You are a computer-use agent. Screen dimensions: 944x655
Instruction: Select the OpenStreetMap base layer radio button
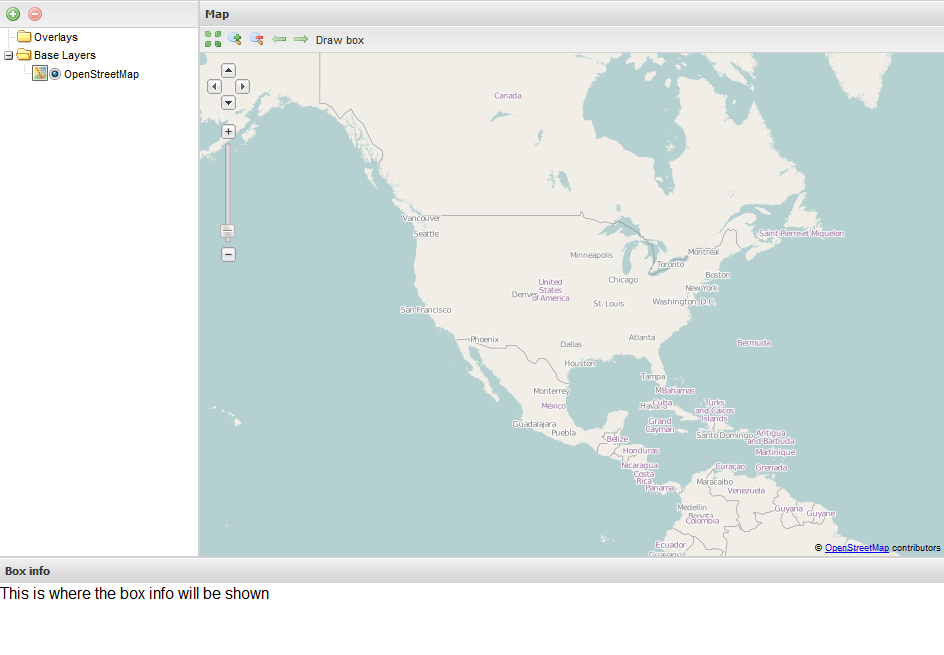(56, 74)
